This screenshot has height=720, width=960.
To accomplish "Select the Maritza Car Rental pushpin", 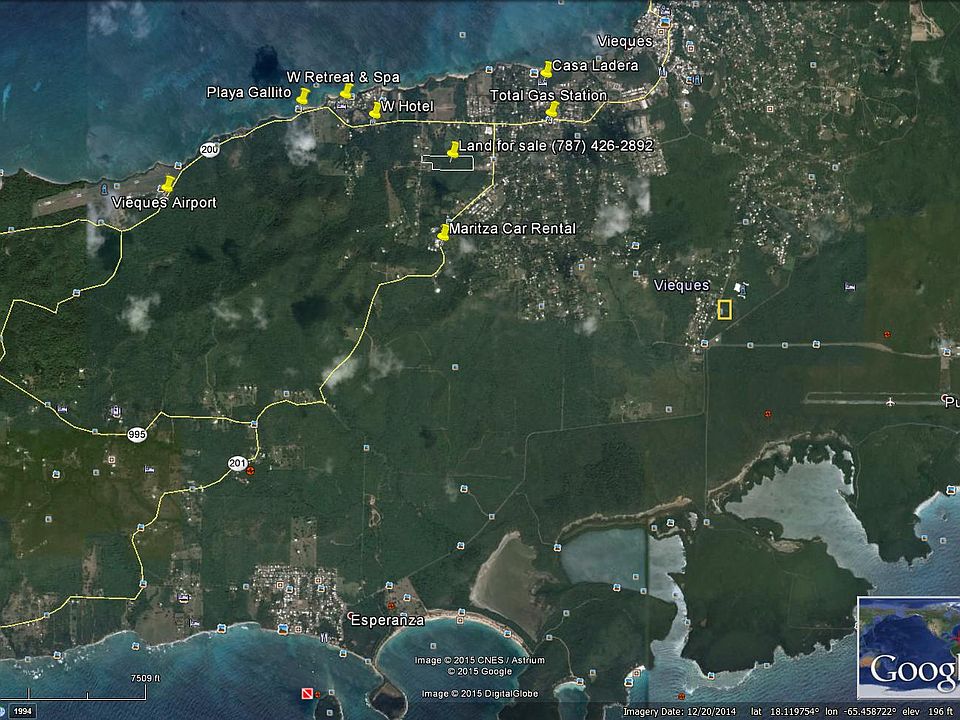I will (x=444, y=233).
